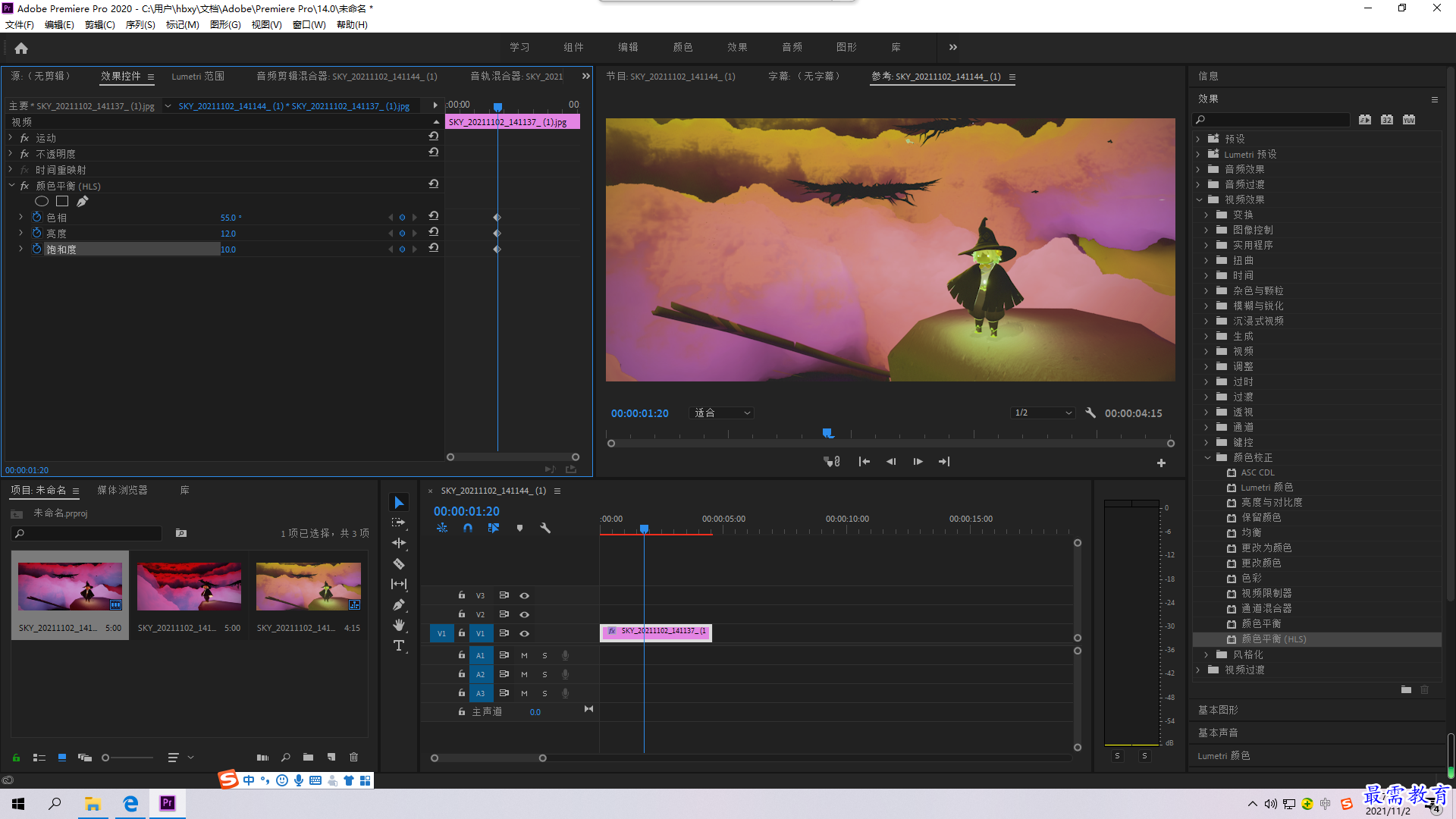Viewport: 1456px width, 819px height.
Task: Go to in point in program monitor
Action: coord(864,462)
